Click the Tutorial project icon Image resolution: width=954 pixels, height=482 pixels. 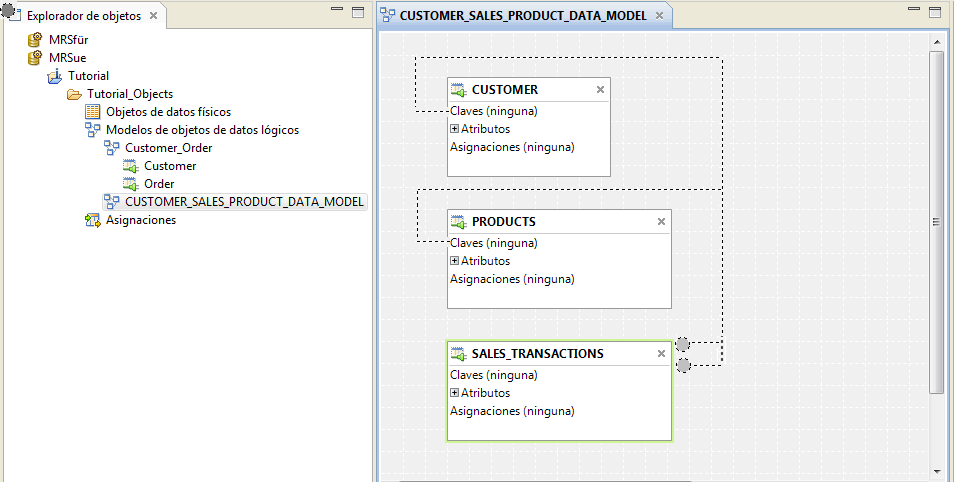point(55,76)
